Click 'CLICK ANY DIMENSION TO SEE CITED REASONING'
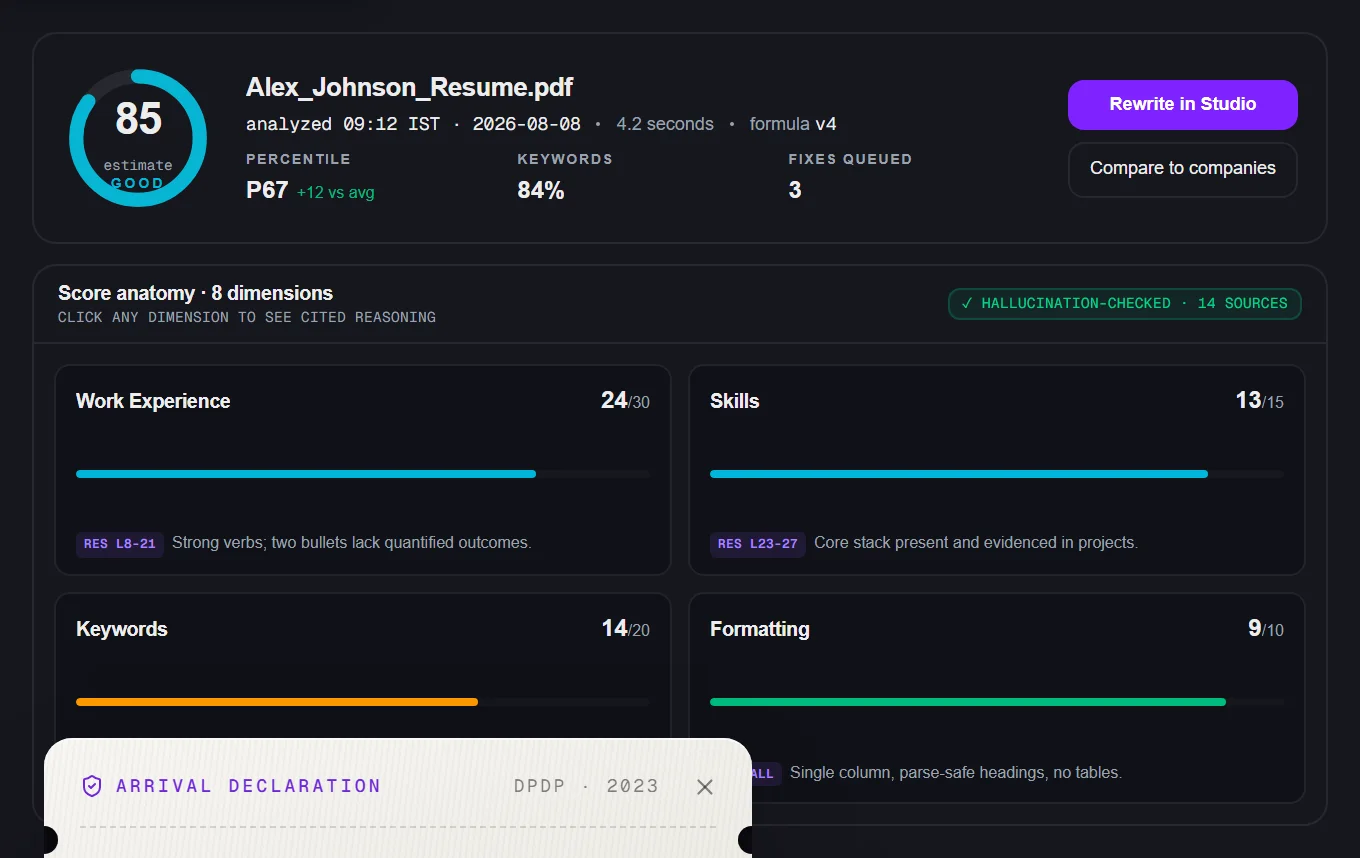The image size is (1360, 858). pos(247,317)
